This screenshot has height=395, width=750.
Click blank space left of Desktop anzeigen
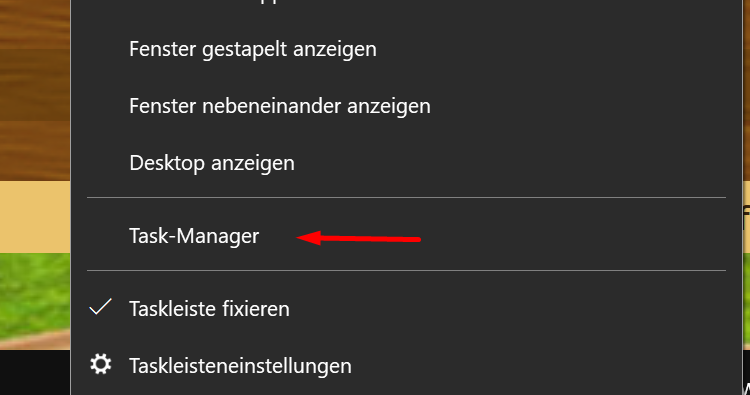pos(100,164)
